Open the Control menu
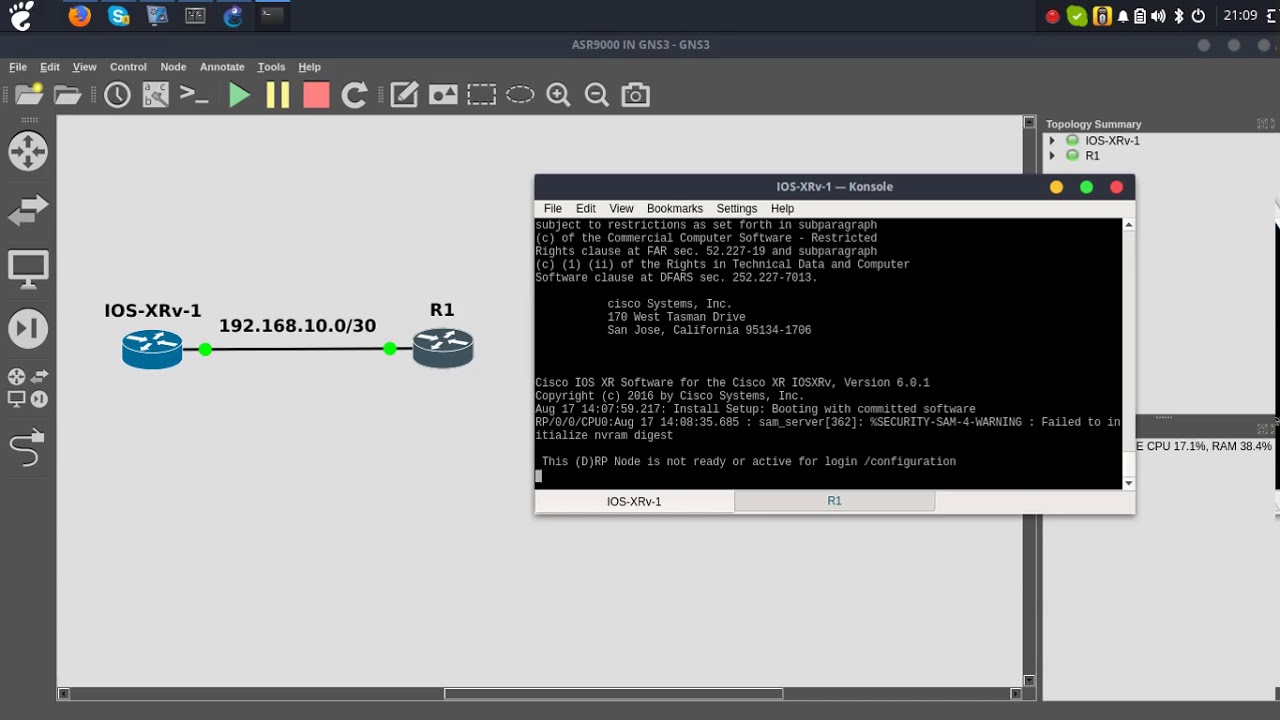Image resolution: width=1280 pixels, height=720 pixels. tap(128, 67)
